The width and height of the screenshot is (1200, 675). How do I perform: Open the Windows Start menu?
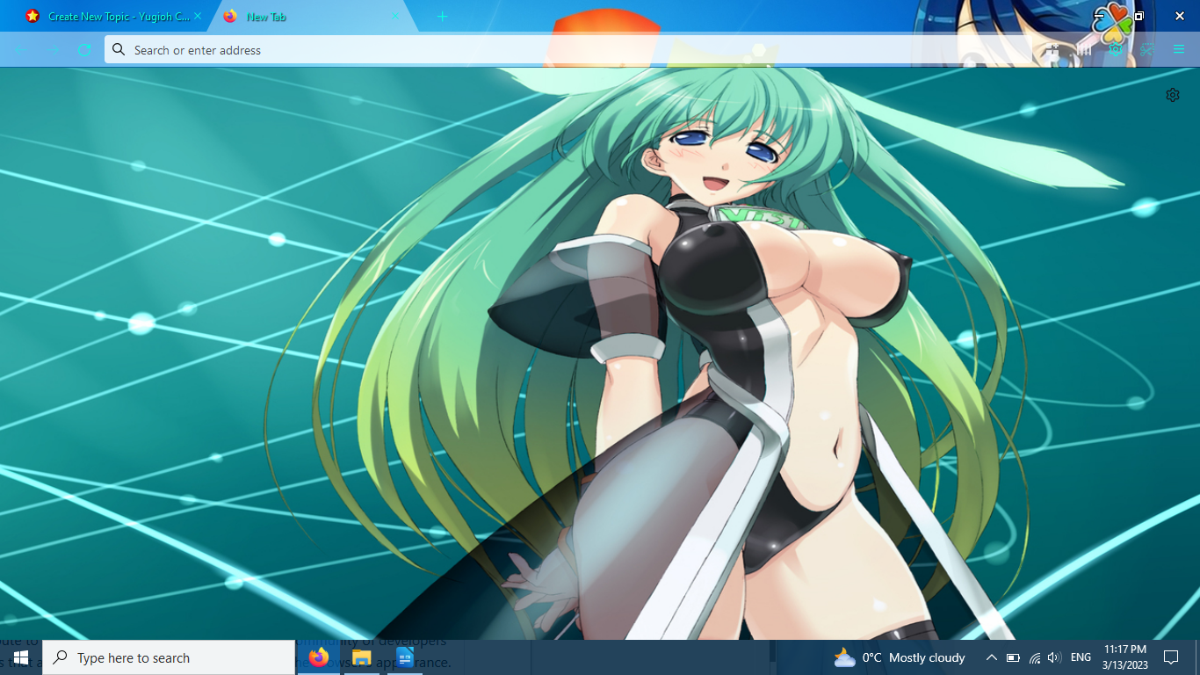[x=21, y=658]
